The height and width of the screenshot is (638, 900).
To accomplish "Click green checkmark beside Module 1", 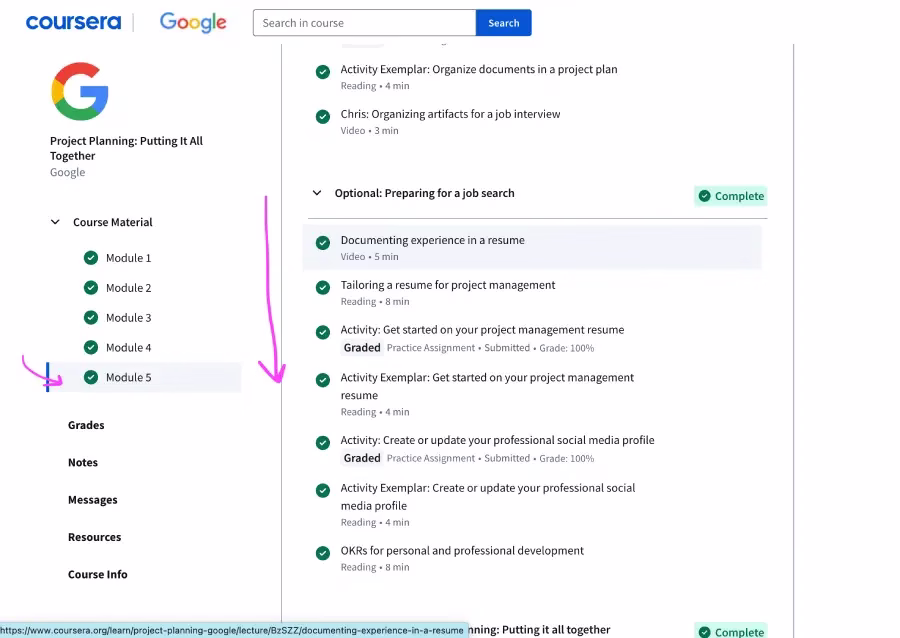I will (91, 258).
